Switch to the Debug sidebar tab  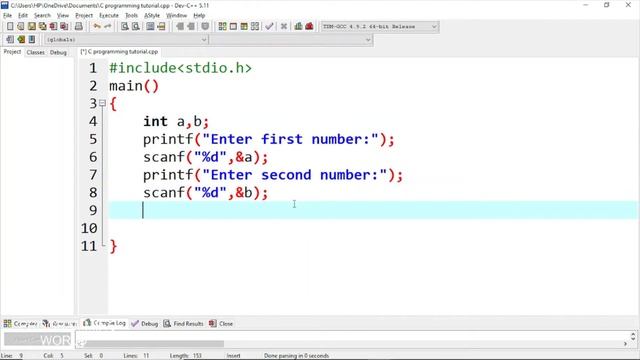click(58, 52)
